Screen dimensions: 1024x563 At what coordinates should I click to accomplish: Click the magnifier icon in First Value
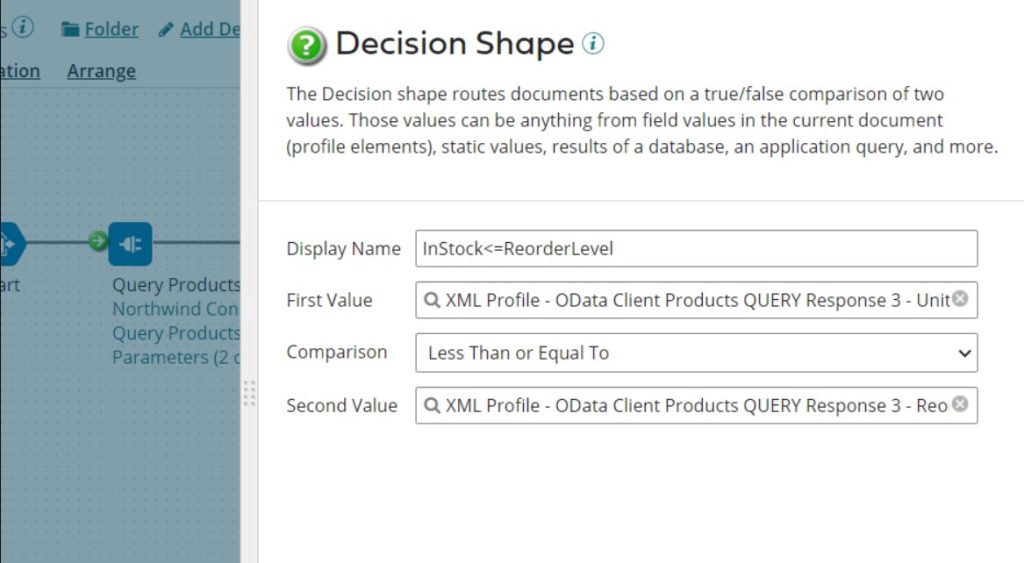coord(432,300)
